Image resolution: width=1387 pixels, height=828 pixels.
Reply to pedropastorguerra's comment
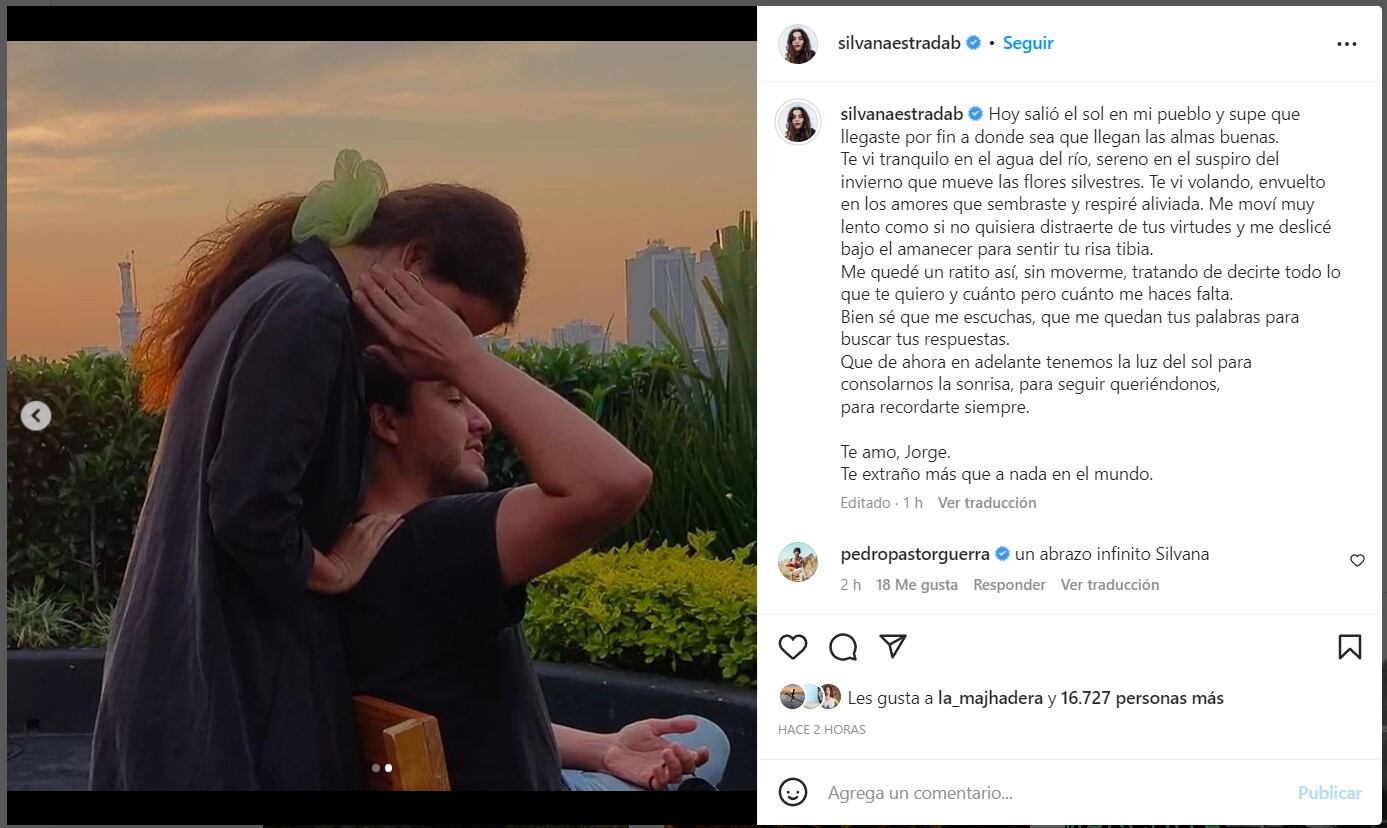(1009, 585)
